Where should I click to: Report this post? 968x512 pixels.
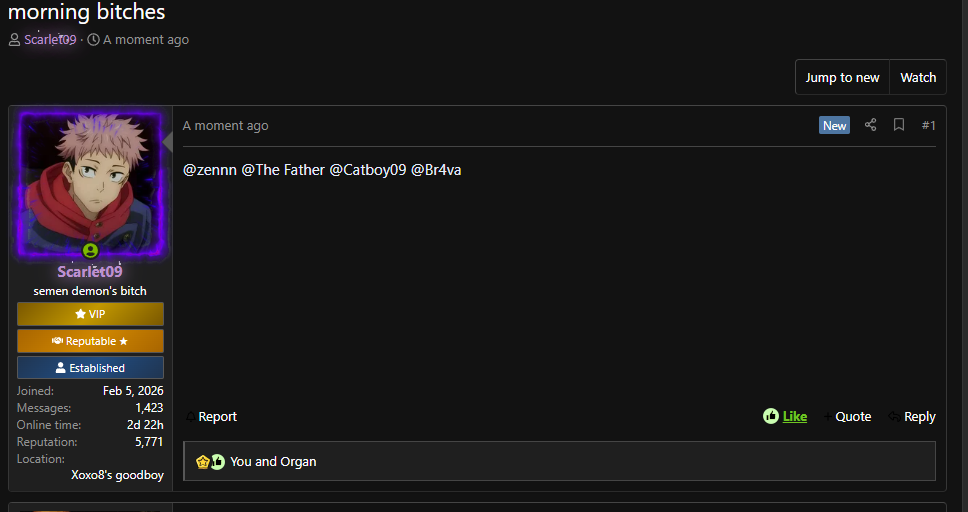click(212, 416)
